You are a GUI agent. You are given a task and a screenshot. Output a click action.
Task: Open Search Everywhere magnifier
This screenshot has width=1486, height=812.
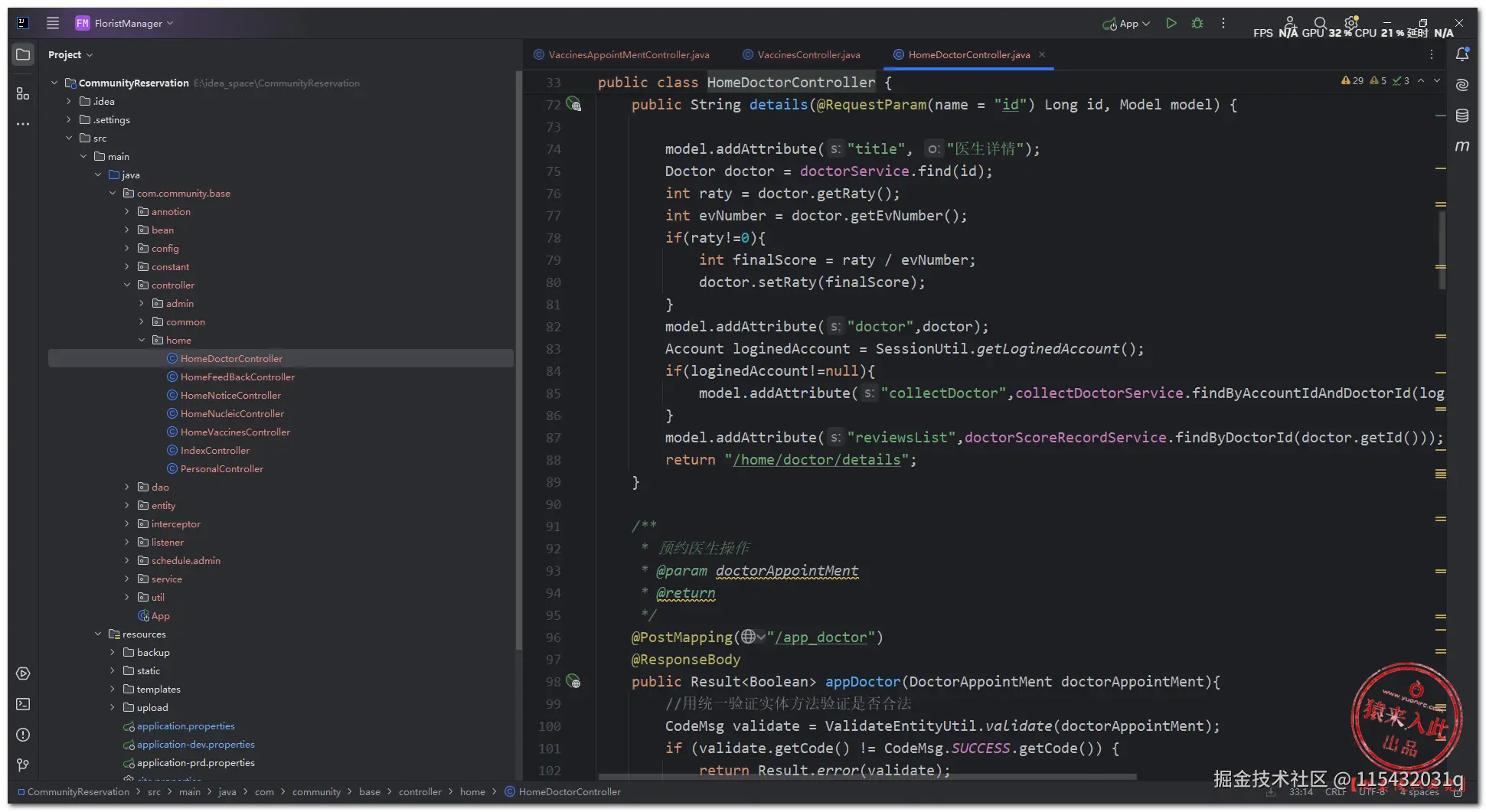pyautogui.click(x=1320, y=23)
